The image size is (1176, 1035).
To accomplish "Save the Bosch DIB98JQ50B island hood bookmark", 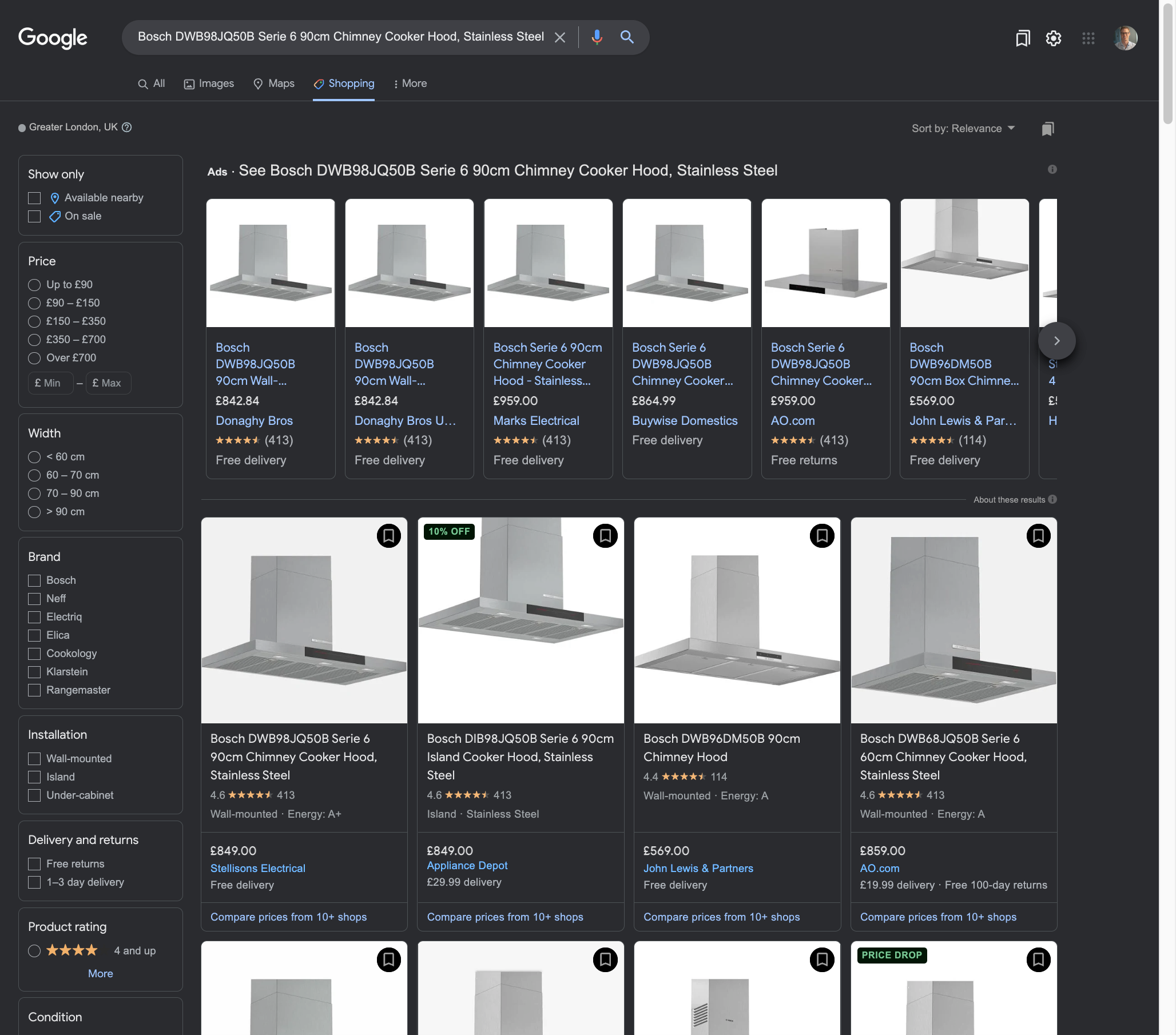I will 605,536.
